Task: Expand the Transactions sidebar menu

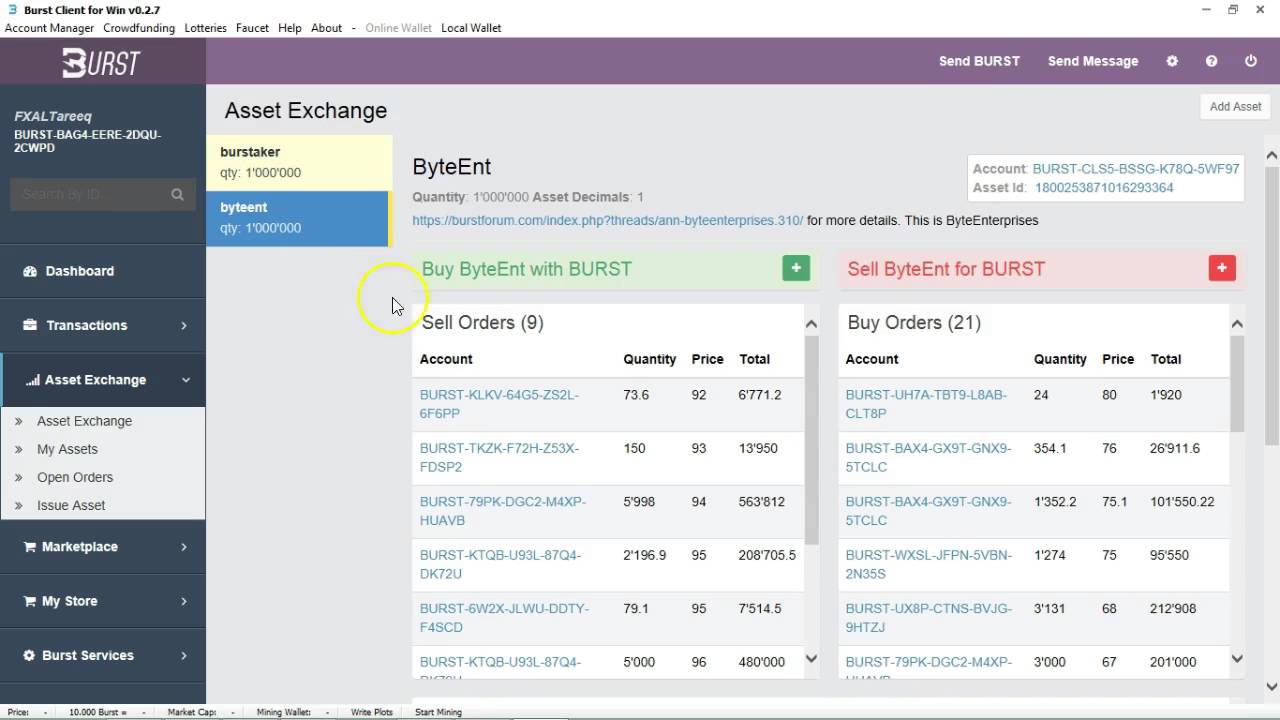Action: coord(102,325)
